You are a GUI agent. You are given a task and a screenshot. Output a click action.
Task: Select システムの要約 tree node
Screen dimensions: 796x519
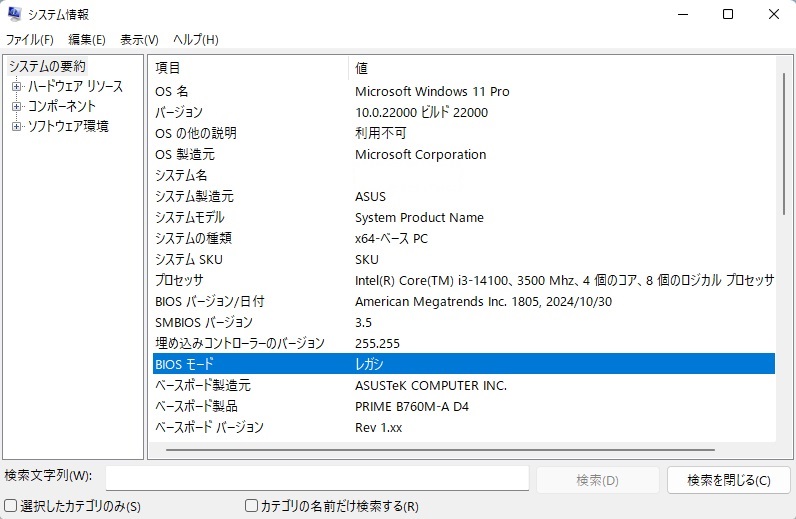[x=47, y=66]
